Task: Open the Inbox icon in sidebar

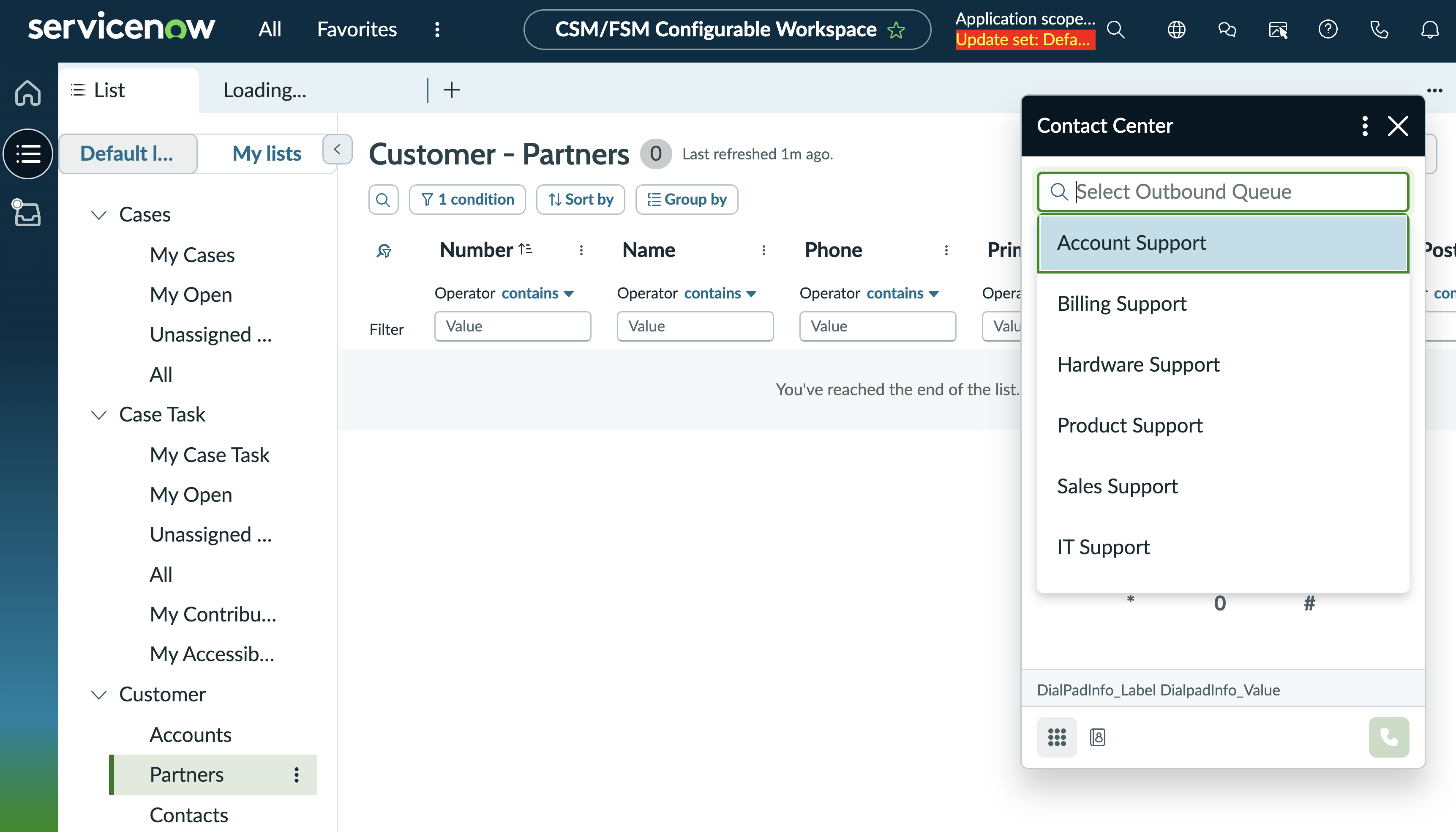Action: pyautogui.click(x=27, y=214)
